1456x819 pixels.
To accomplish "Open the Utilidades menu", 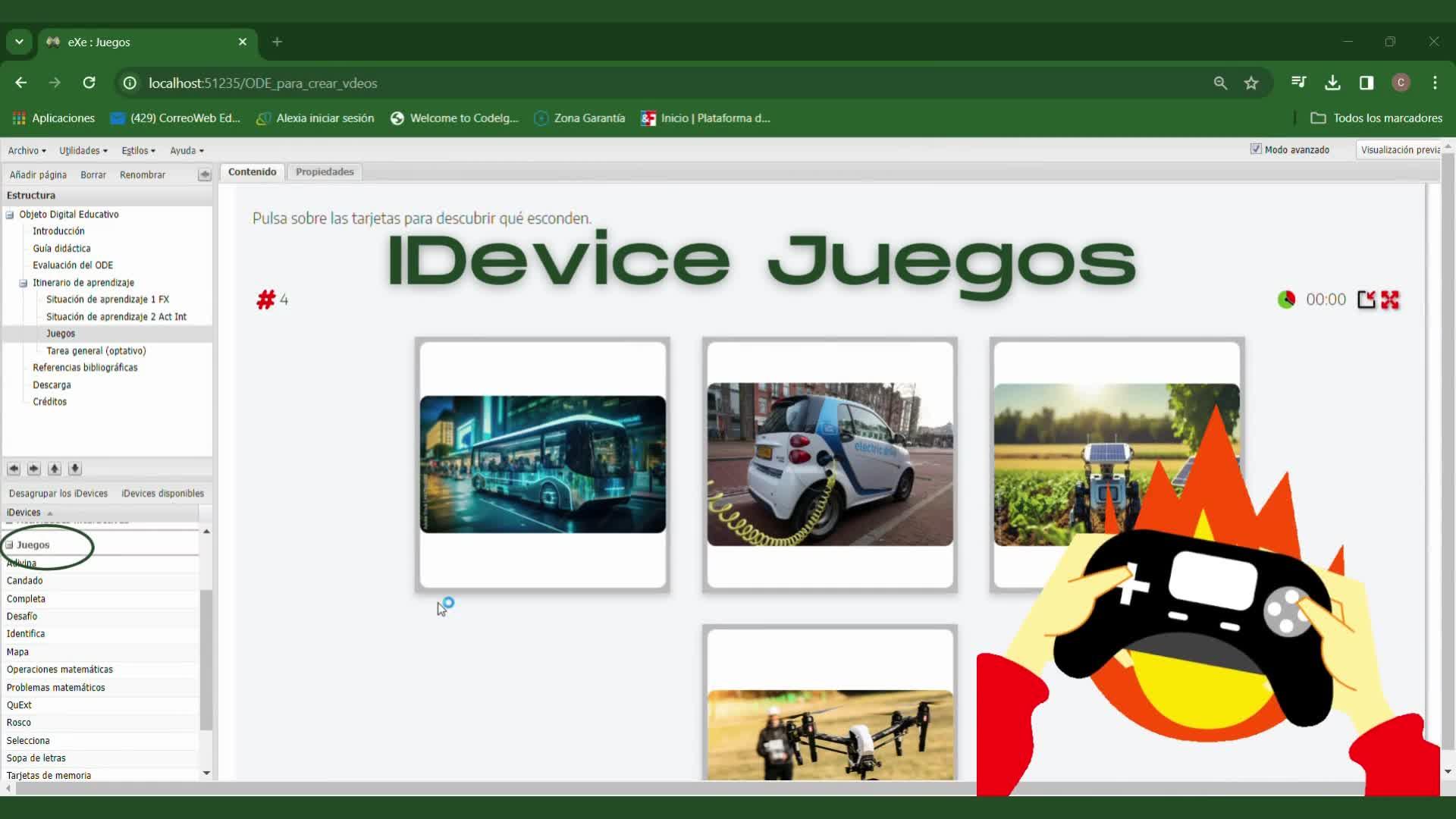I will 83,151.
